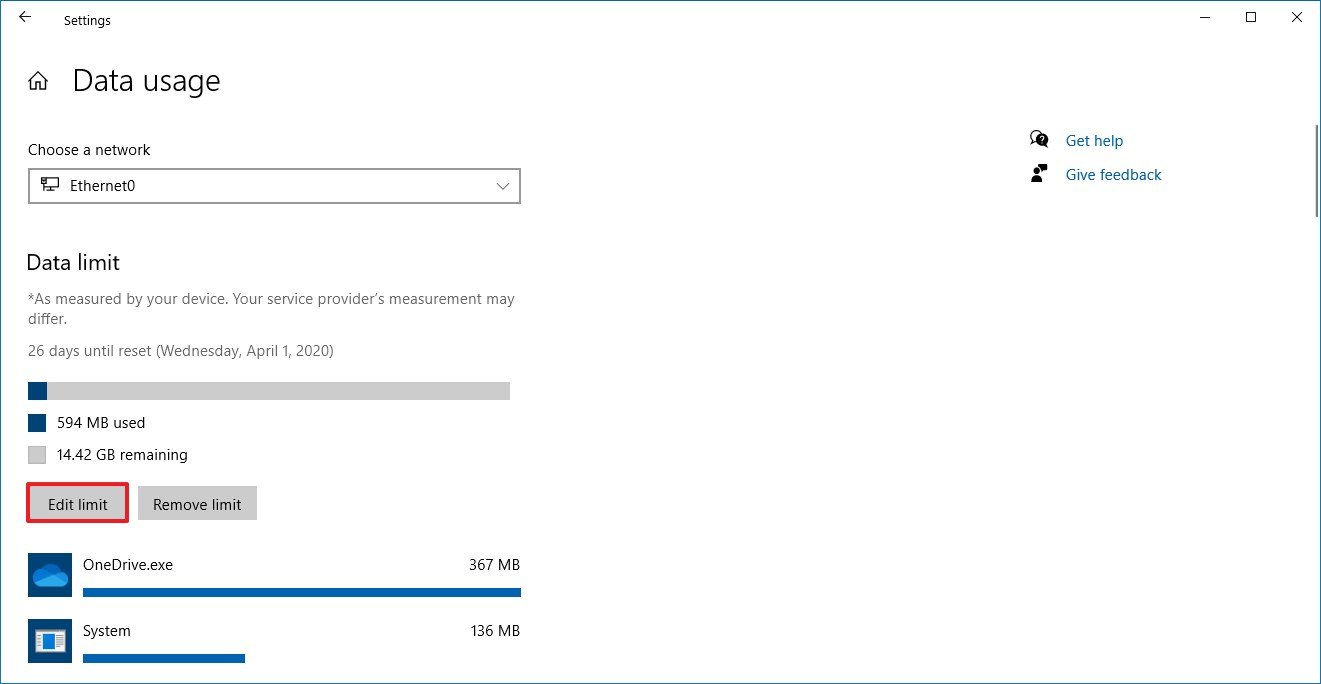The height and width of the screenshot is (684, 1321).
Task: Open the Get help link
Action: (x=1094, y=141)
